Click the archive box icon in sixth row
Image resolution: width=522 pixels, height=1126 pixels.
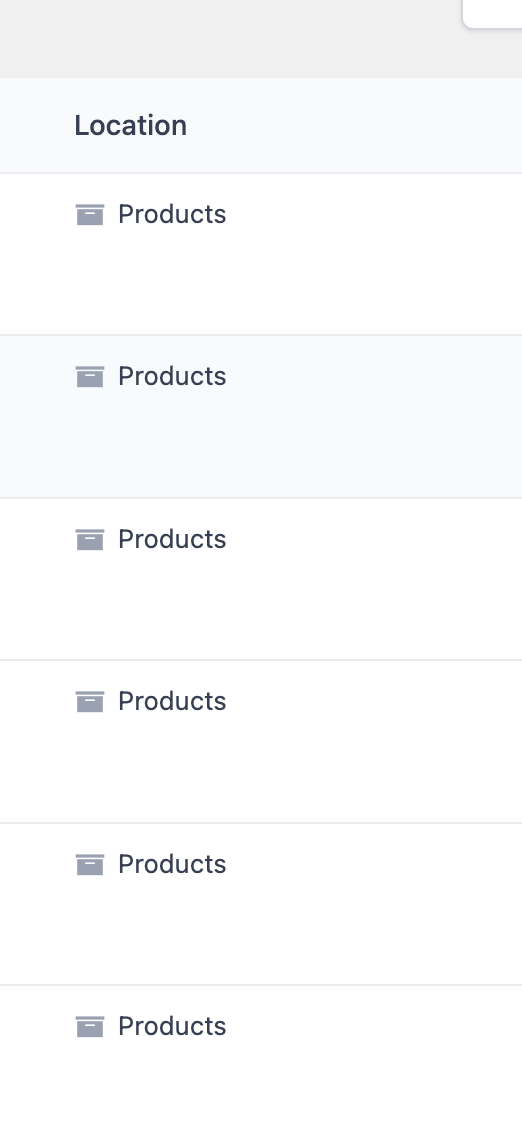90,1027
